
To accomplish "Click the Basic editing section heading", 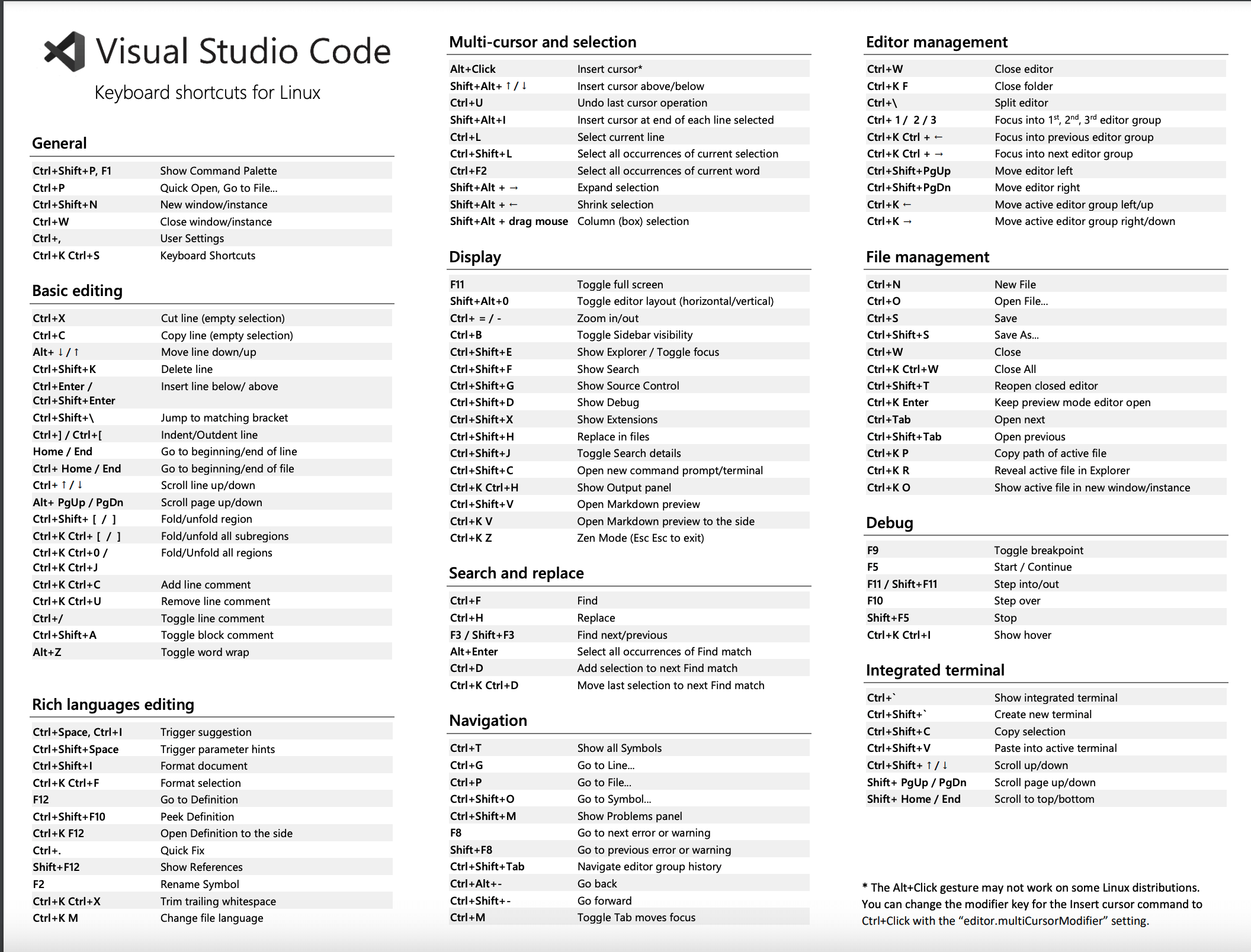I will [x=77, y=291].
